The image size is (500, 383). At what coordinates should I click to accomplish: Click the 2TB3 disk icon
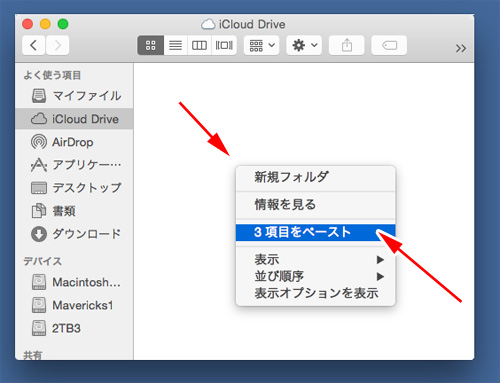tap(39, 328)
